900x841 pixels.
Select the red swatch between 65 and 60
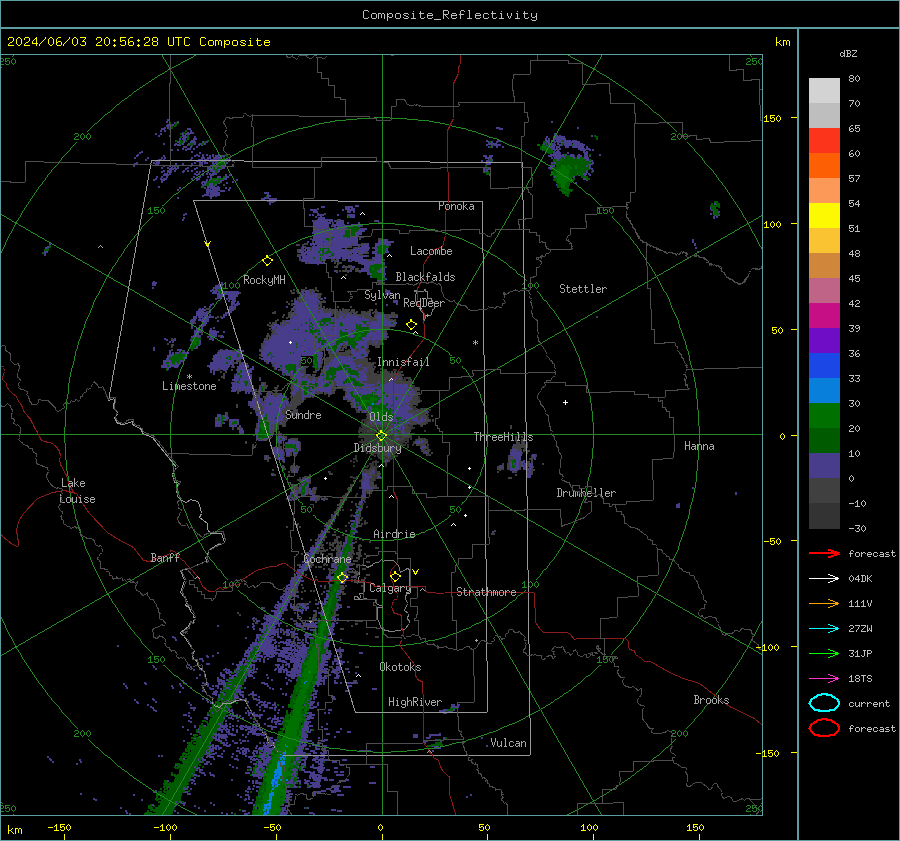[824, 141]
